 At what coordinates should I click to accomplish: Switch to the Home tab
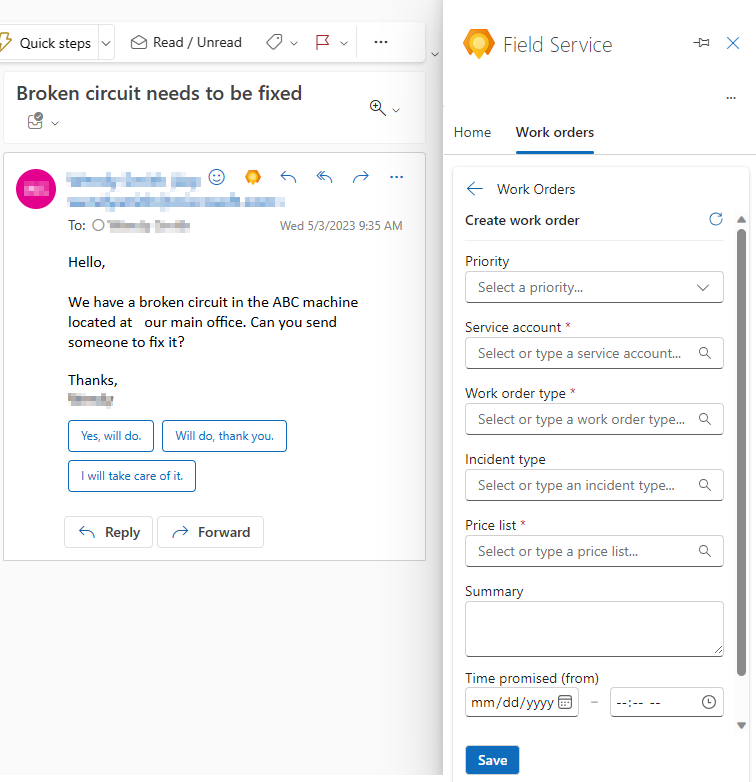click(x=472, y=132)
